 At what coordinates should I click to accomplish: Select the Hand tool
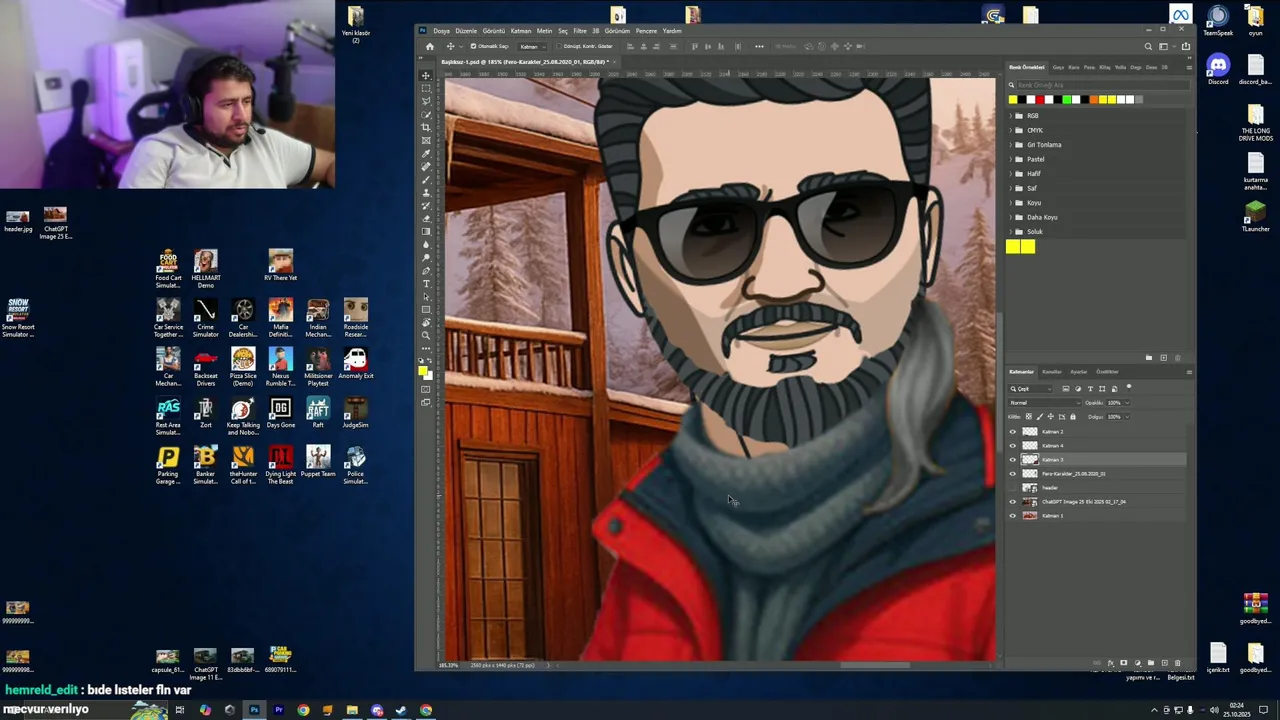point(426,322)
